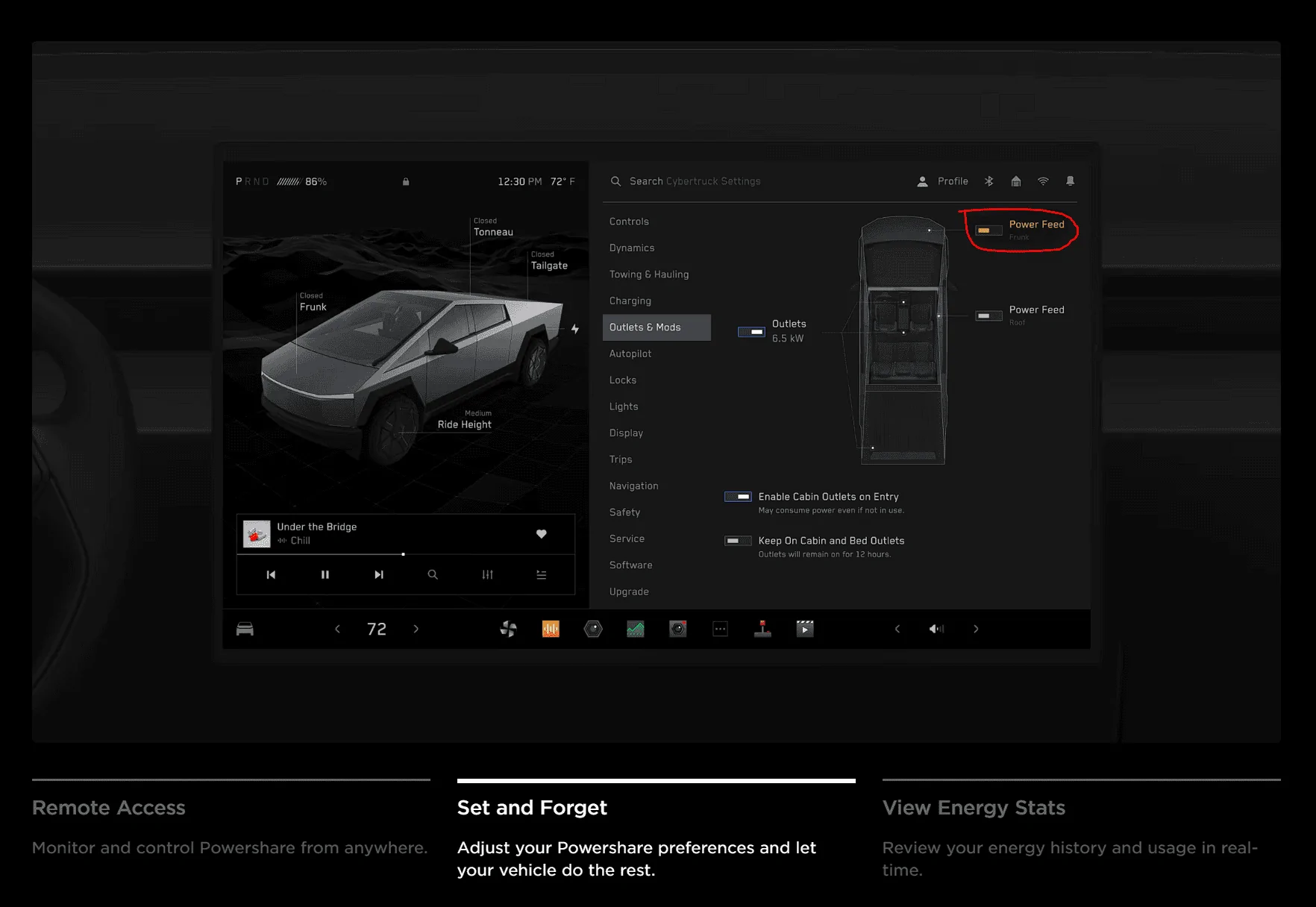This screenshot has width=1316, height=907.
Task: Toggle the Outlets 6.5 kW switch
Action: point(751,331)
